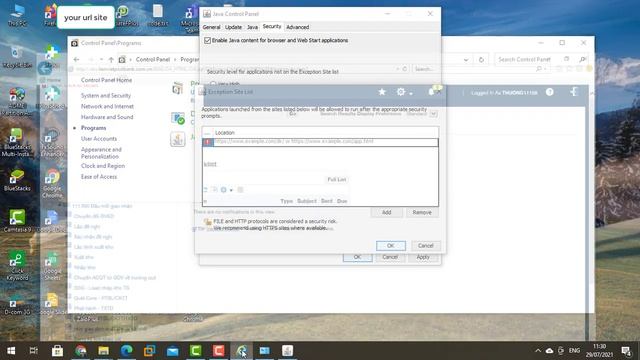
Task: Open Mail app from taskbar
Action: (173, 351)
